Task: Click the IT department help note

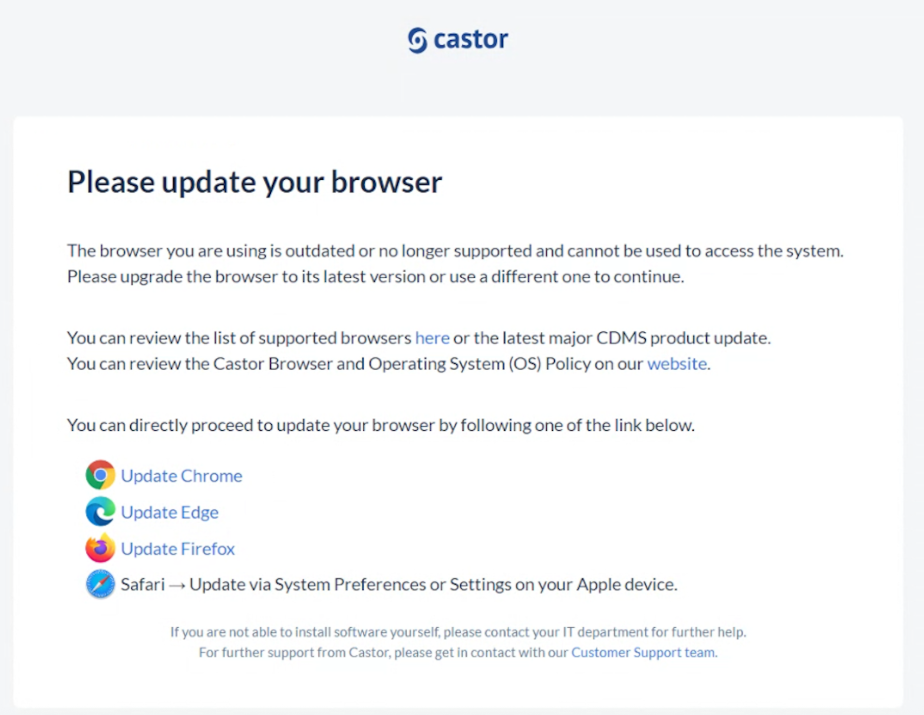Action: [458, 632]
